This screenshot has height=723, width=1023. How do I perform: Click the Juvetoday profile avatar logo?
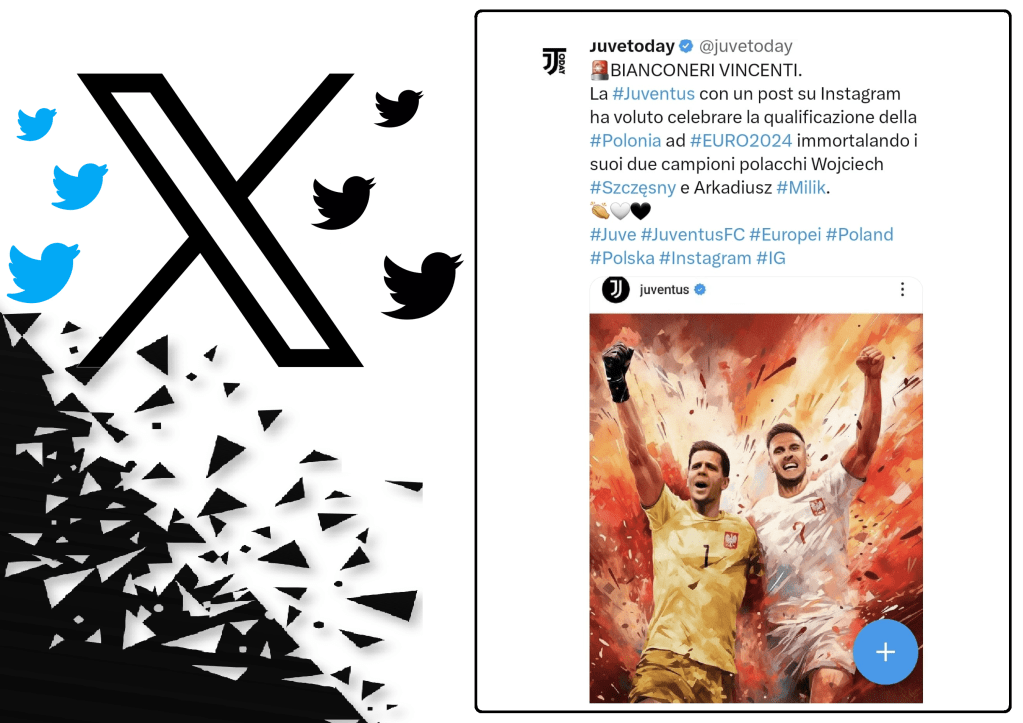pyautogui.click(x=555, y=61)
